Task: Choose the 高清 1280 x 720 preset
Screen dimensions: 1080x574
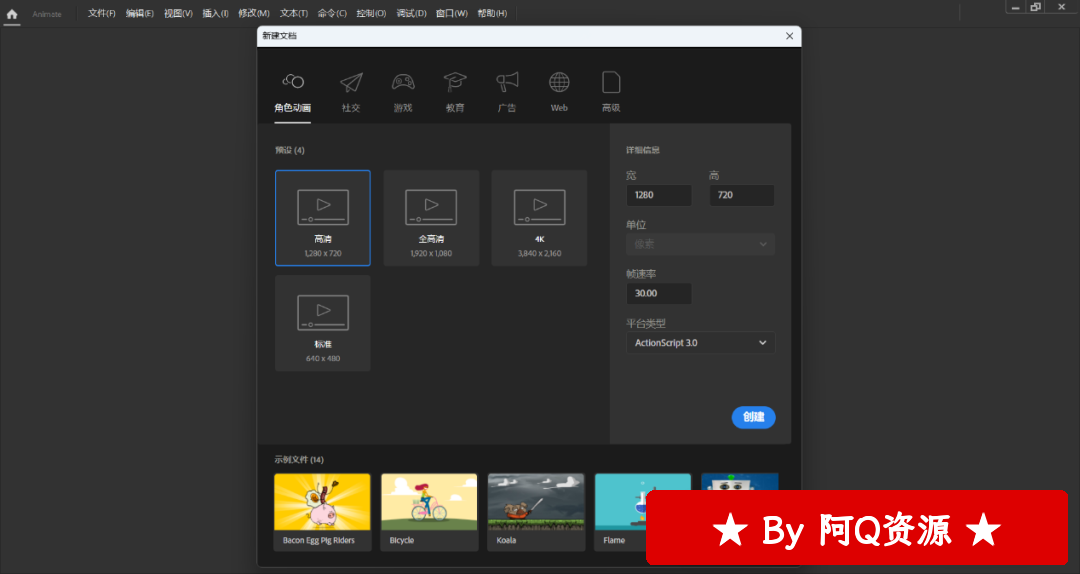Action: click(x=322, y=218)
